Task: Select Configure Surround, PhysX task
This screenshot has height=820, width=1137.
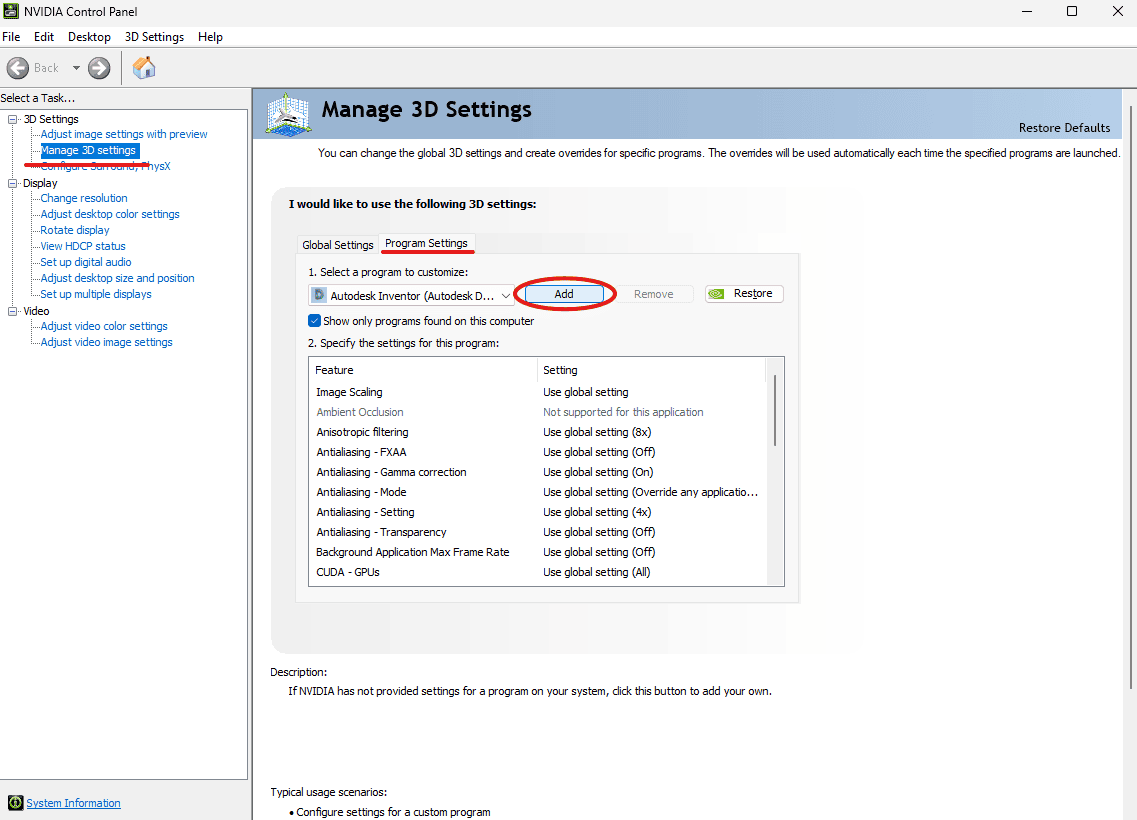Action: pyautogui.click(x=105, y=166)
